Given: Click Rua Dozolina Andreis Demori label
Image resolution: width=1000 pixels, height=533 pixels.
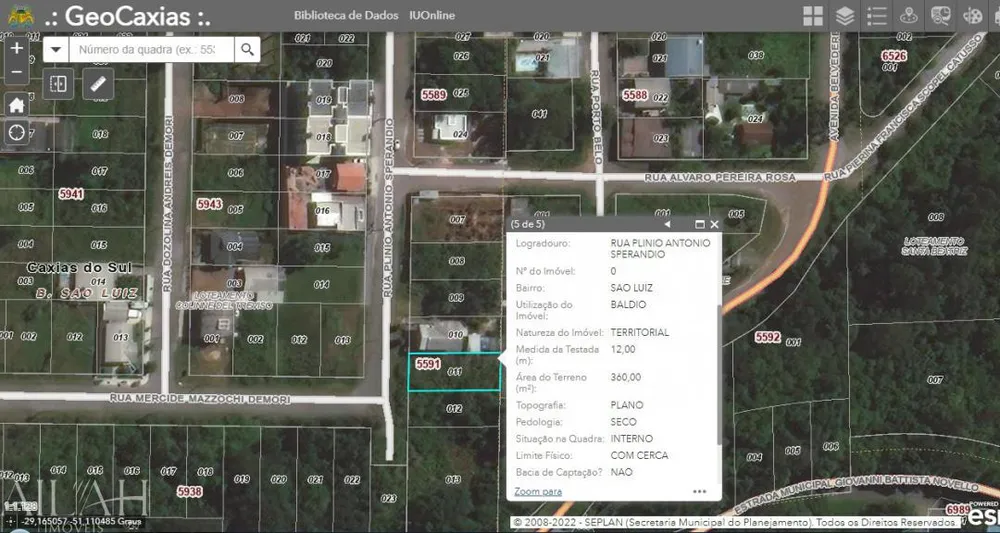Looking at the screenshot, I should (x=168, y=204).
